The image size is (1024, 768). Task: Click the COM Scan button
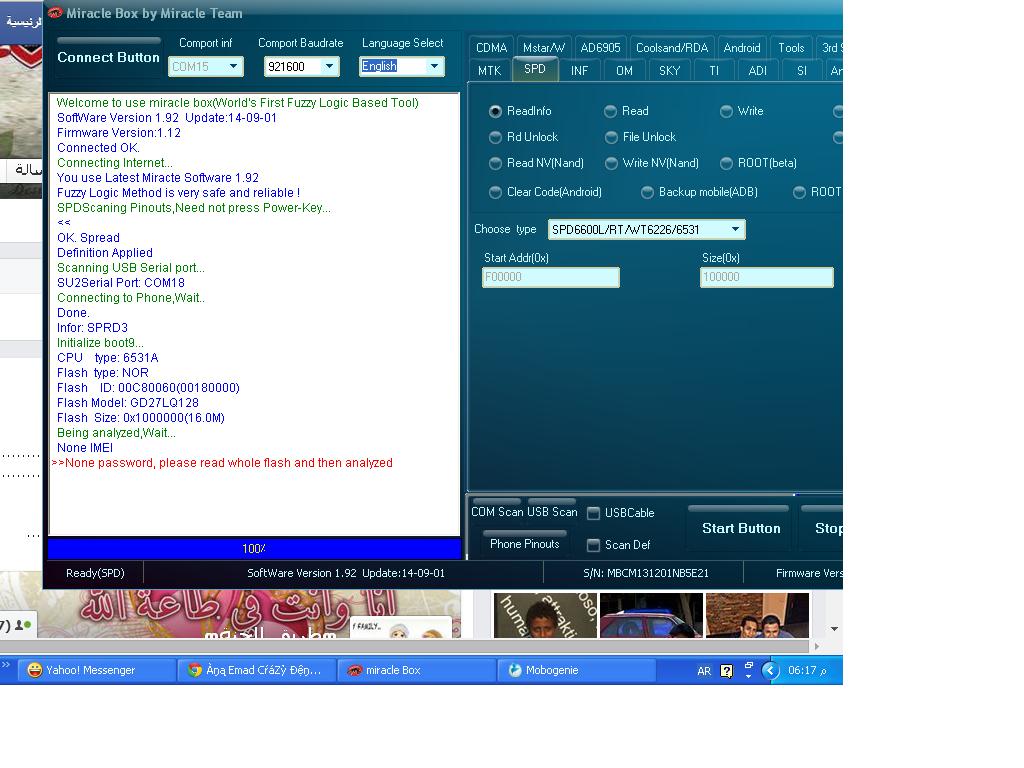click(x=495, y=511)
